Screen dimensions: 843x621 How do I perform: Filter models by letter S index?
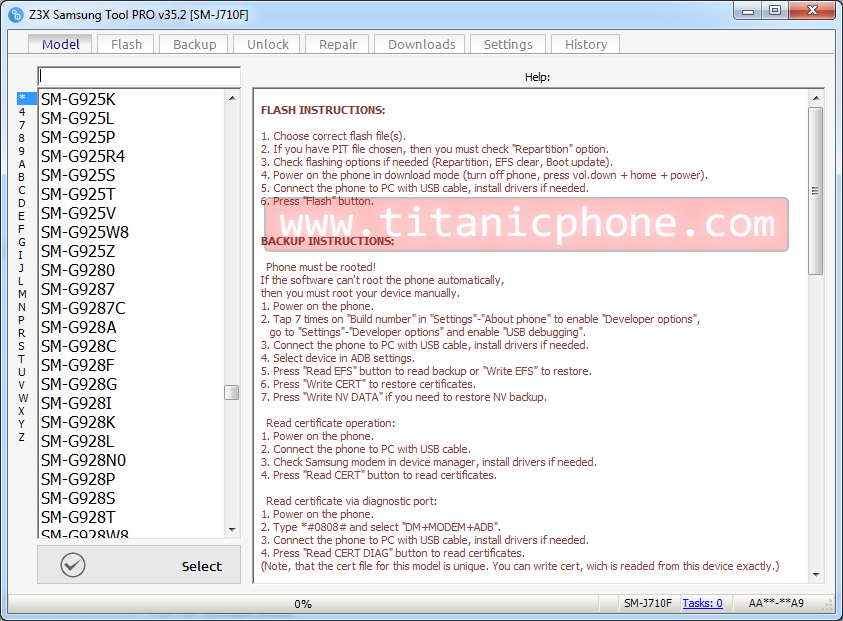coord(21,346)
